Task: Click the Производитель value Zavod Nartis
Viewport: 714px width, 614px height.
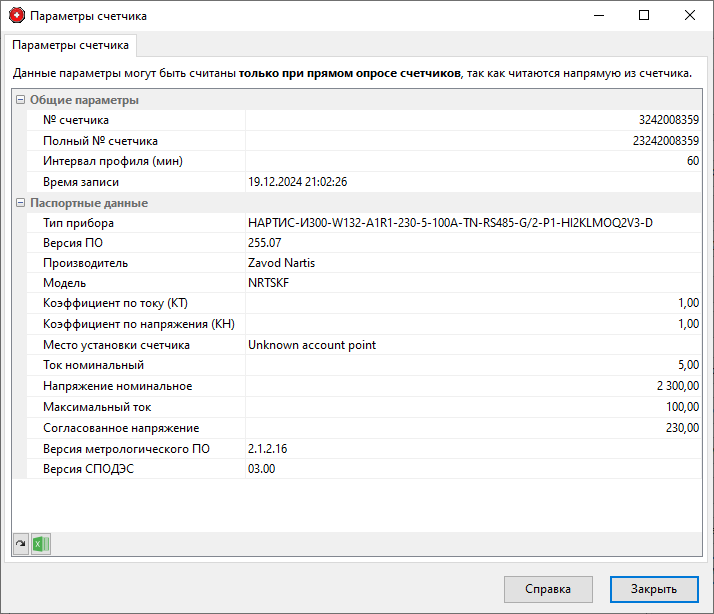Action: click(x=281, y=263)
